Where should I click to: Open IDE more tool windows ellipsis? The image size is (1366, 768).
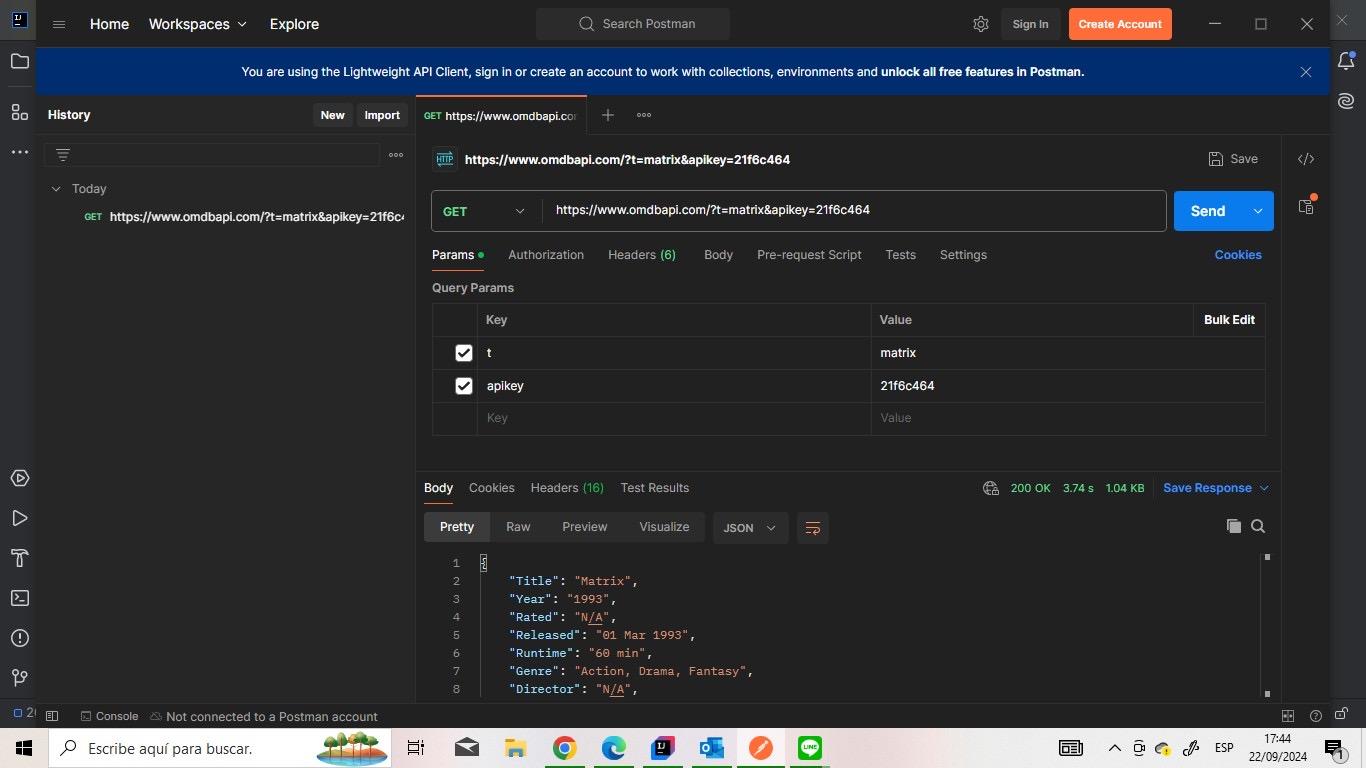tap(19, 152)
